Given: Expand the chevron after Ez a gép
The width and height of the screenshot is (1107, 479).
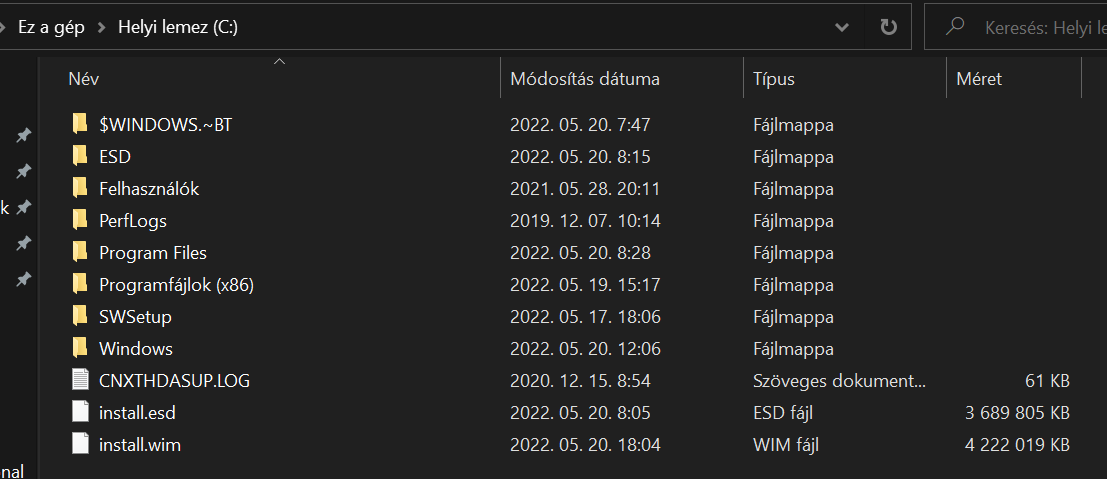Looking at the screenshot, I should 102,28.
